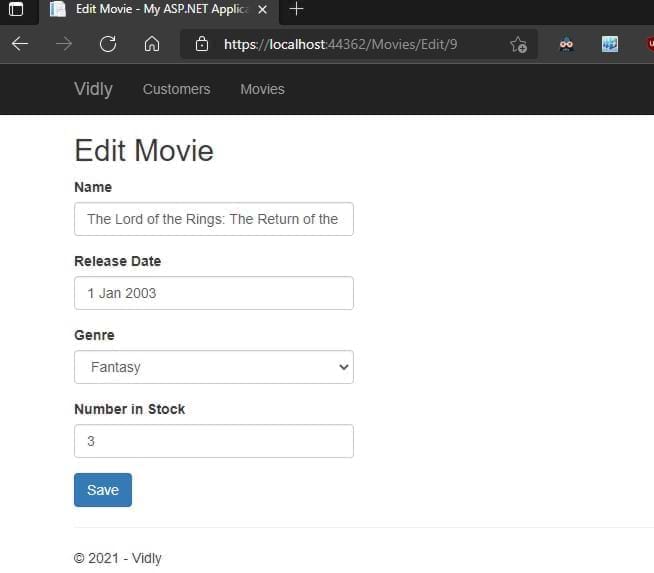Click the Release Date input field
Viewport: 654px width, 573px height.
coord(214,293)
